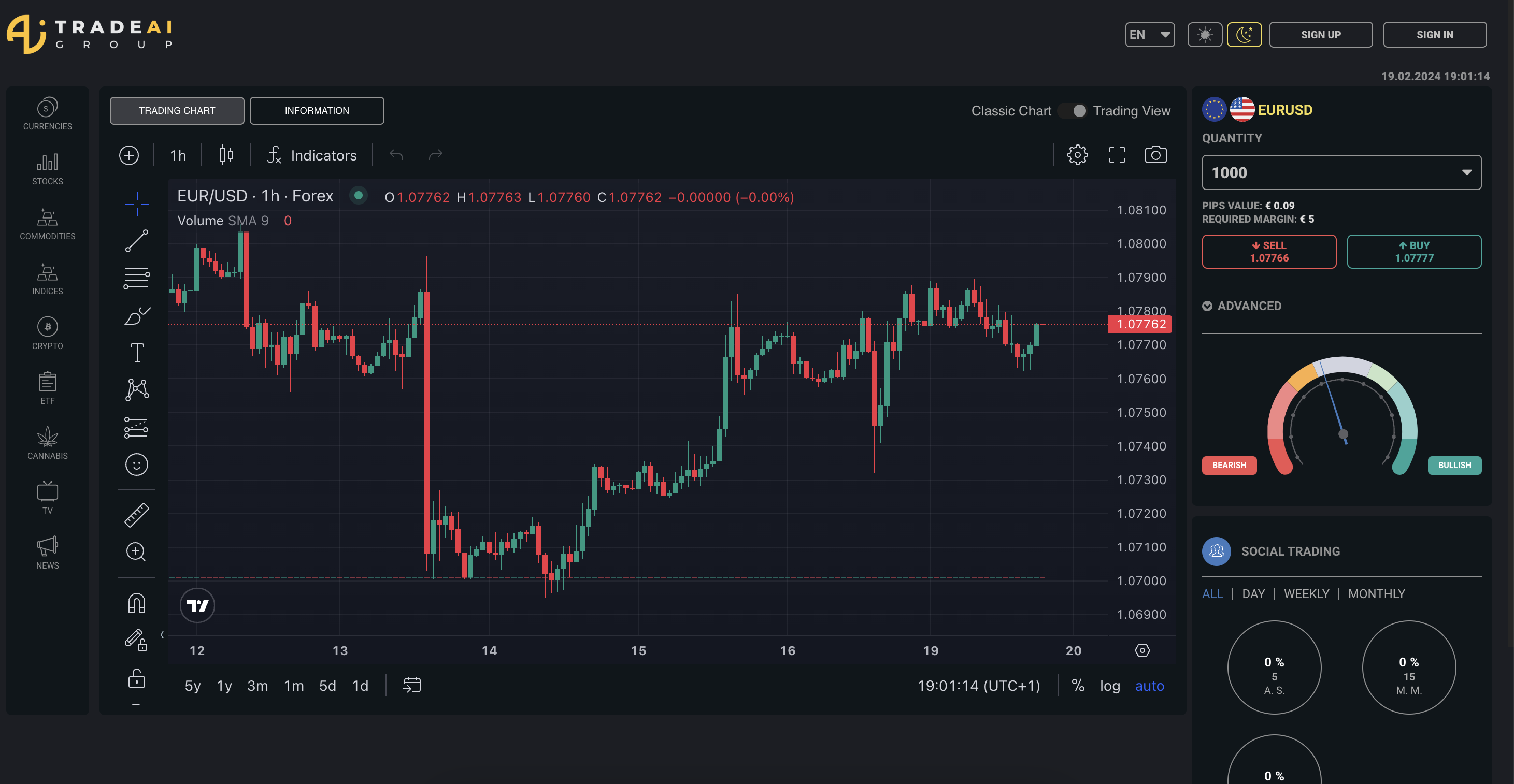The height and width of the screenshot is (784, 1514).
Task: Open trader A. S. profile circle
Action: 1274,667
